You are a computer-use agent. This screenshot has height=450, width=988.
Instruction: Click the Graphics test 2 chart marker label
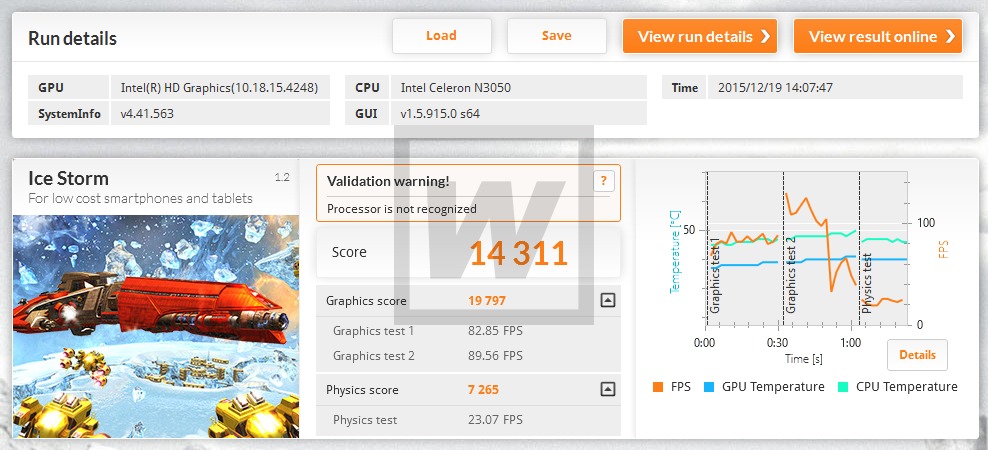tap(791, 275)
